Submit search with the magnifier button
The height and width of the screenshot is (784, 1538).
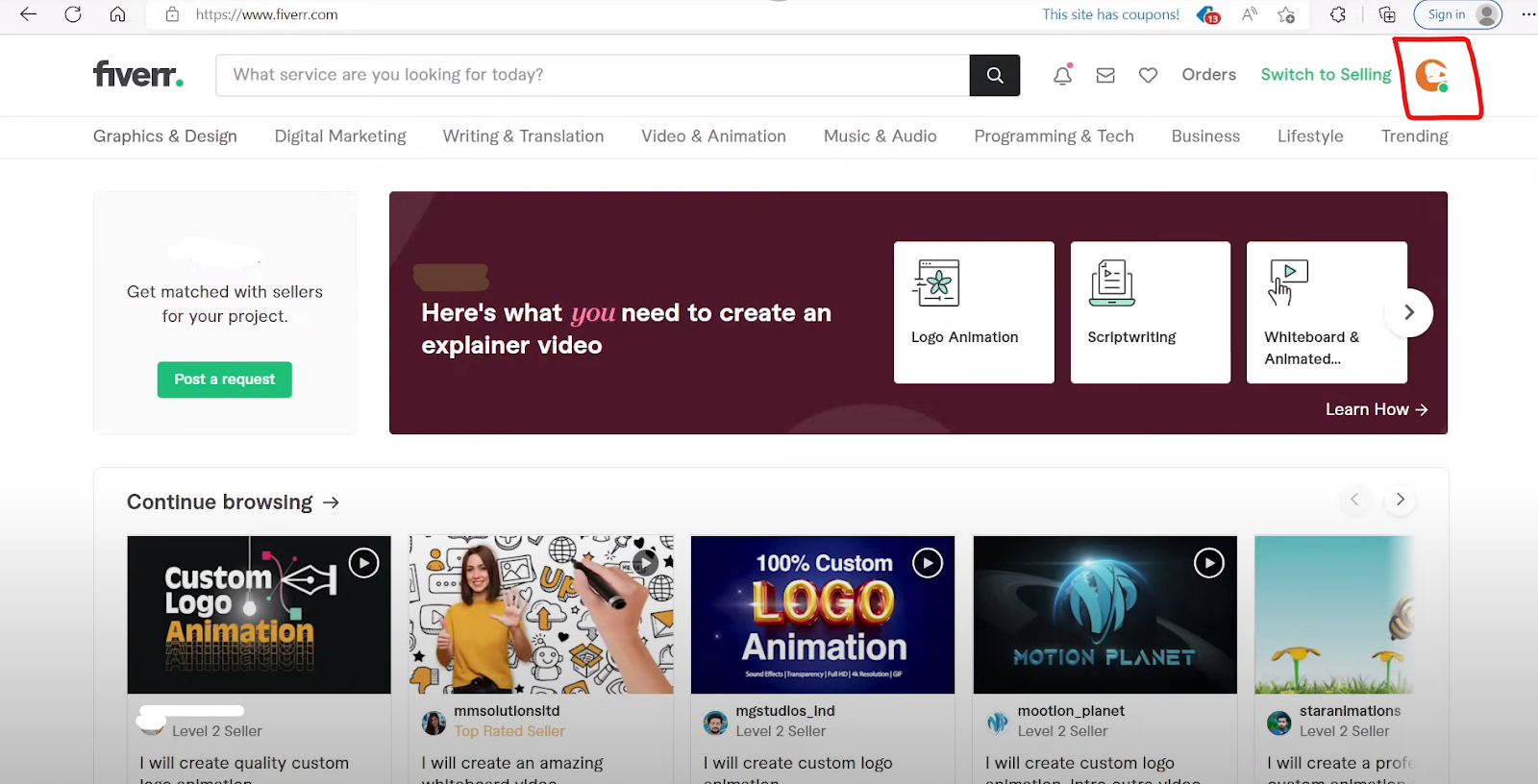(x=995, y=75)
